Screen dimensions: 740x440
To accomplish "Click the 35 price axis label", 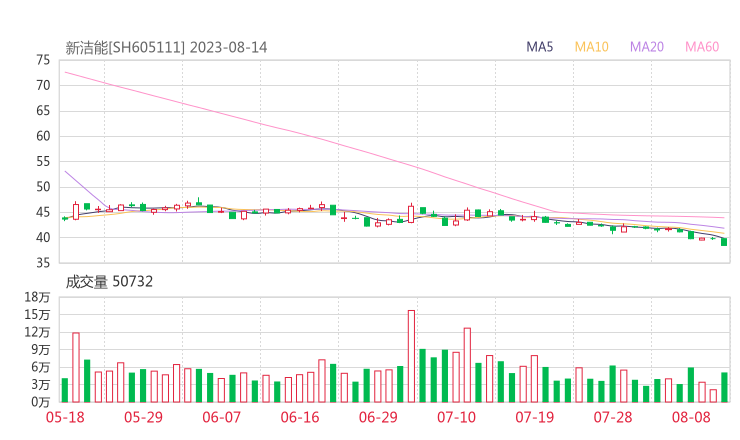I will point(43,262).
